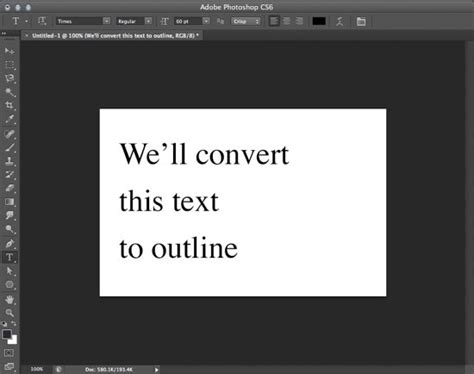Screen dimensions: 474x374
Task: Open the Type tool preset picker
Action: (x=27, y=21)
